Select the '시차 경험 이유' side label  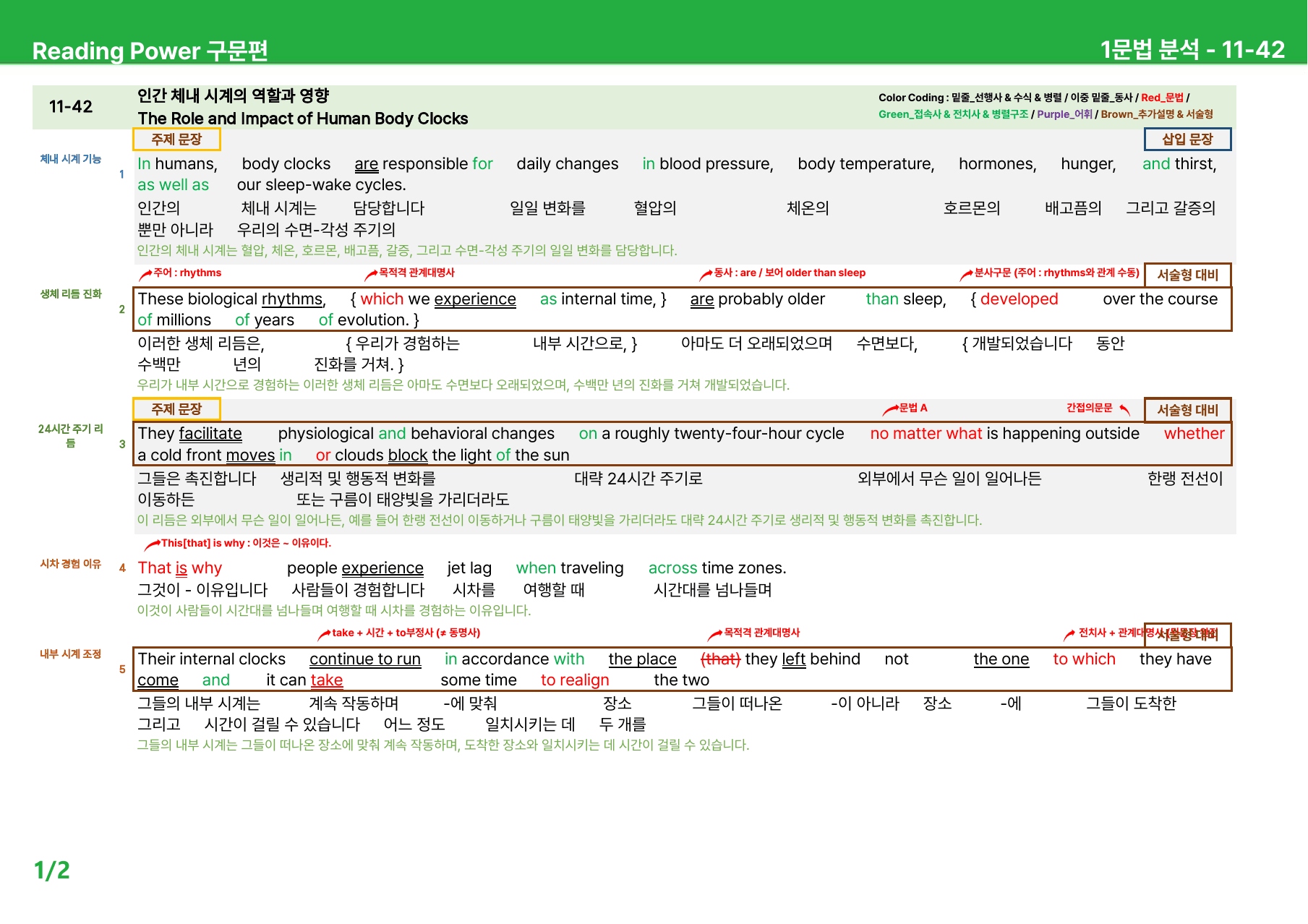(x=71, y=564)
